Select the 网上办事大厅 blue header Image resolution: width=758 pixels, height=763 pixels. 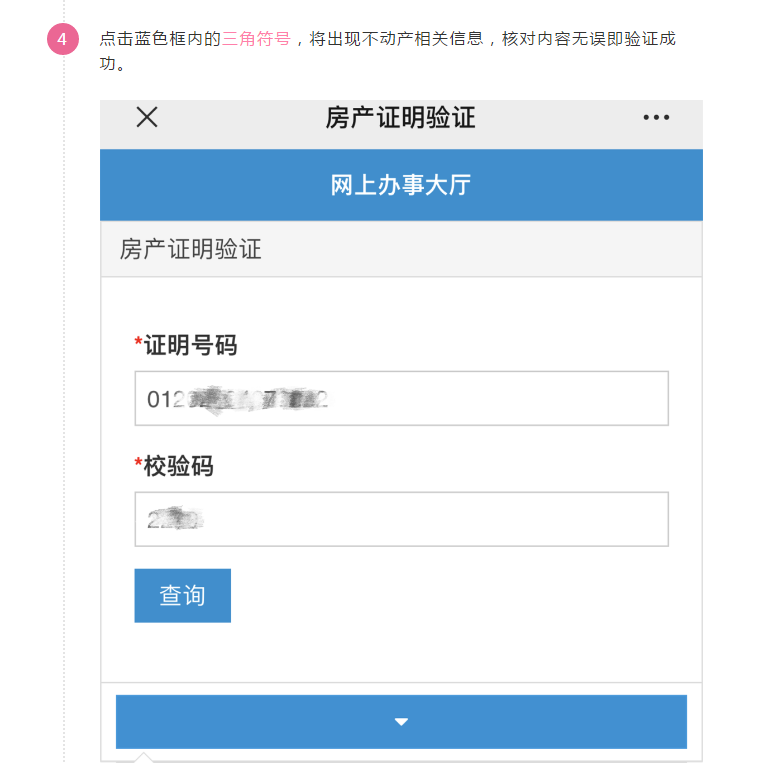401,185
